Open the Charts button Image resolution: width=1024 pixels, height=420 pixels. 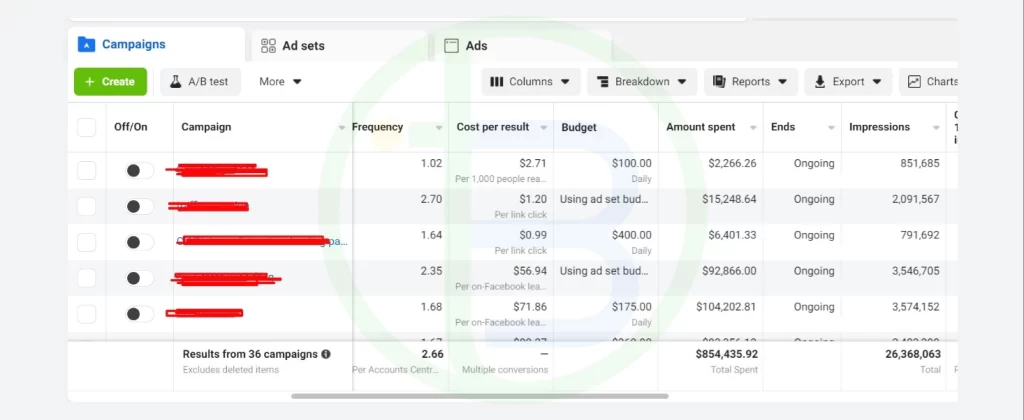coord(932,82)
